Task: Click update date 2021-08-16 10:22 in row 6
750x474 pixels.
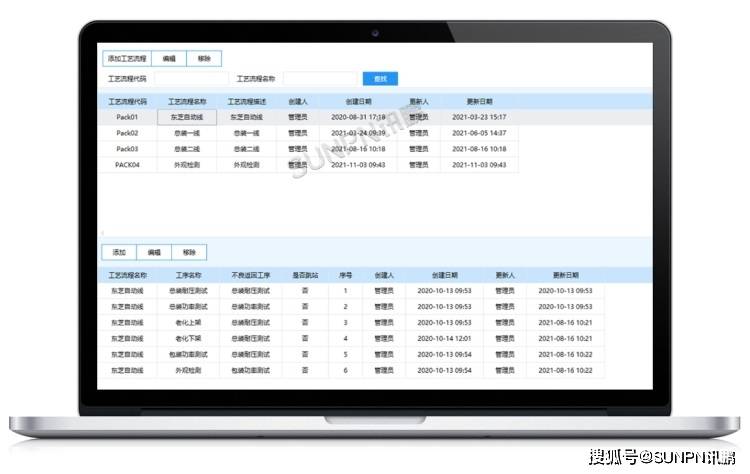Action: tap(566, 371)
